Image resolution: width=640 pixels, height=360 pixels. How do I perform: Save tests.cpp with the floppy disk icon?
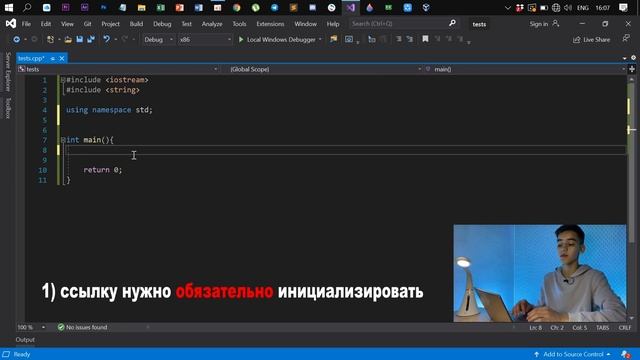[80, 40]
